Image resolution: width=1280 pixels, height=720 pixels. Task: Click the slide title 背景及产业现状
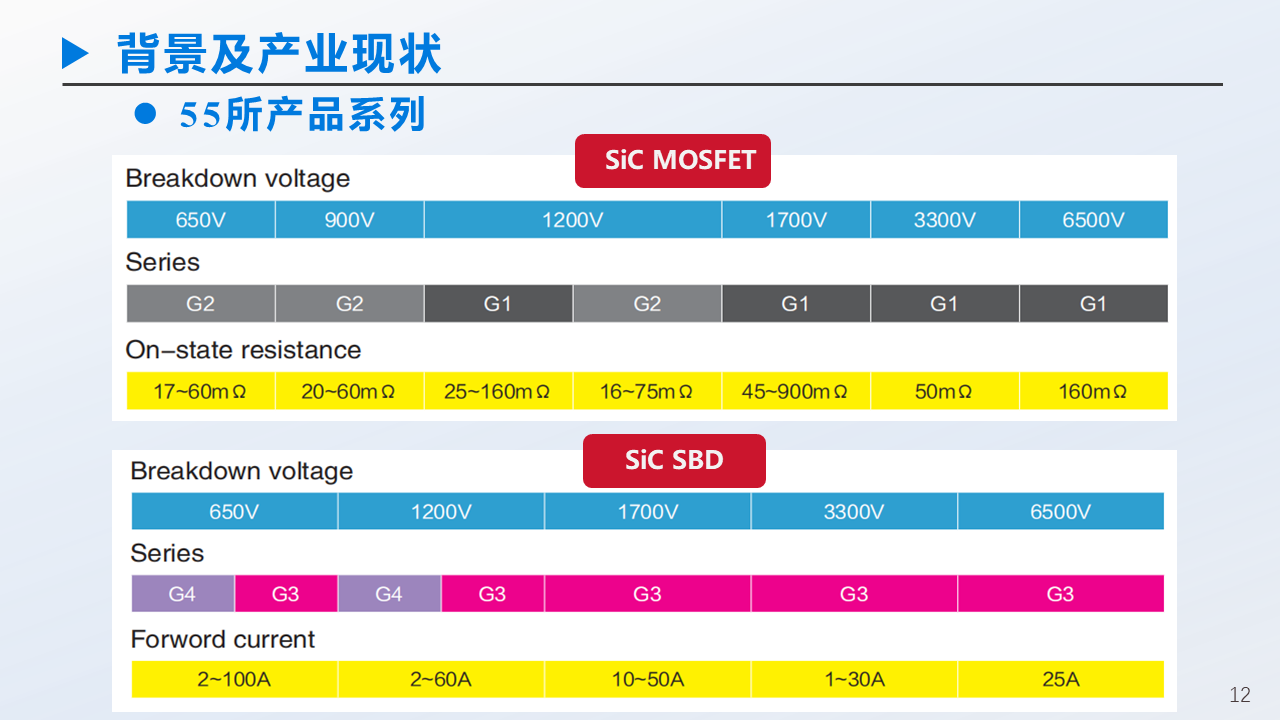279,53
